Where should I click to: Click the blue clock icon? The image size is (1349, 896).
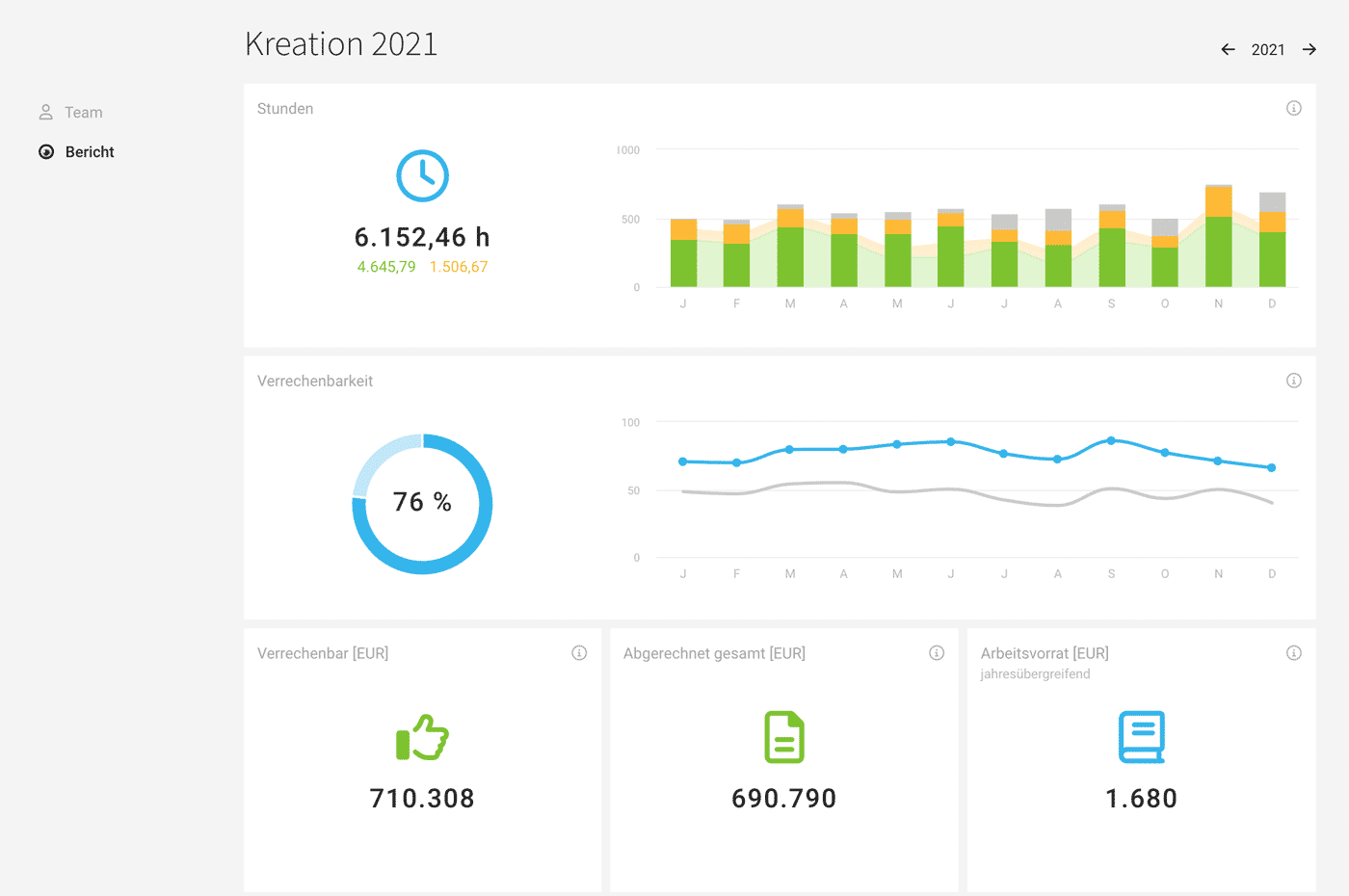423,175
